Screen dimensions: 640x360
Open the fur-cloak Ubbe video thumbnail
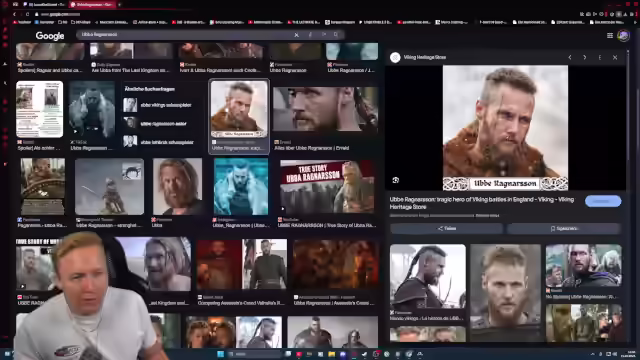tap(92, 109)
